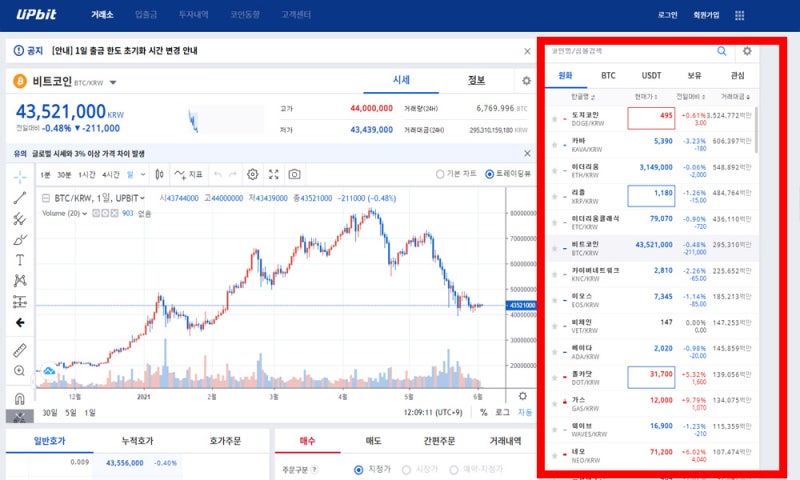Open the 주문구분 help question mark
Screen dimensions: 800x480
(314, 469)
